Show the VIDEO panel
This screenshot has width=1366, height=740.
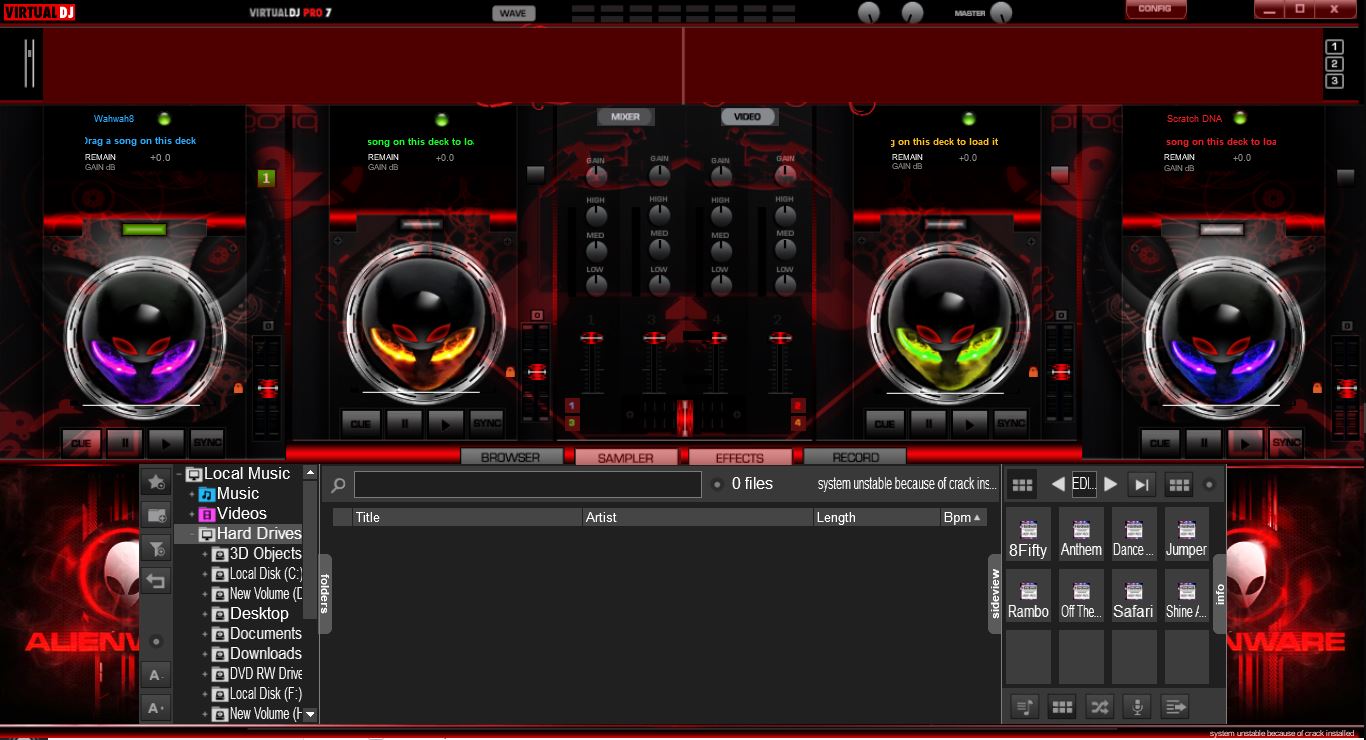[x=747, y=117]
